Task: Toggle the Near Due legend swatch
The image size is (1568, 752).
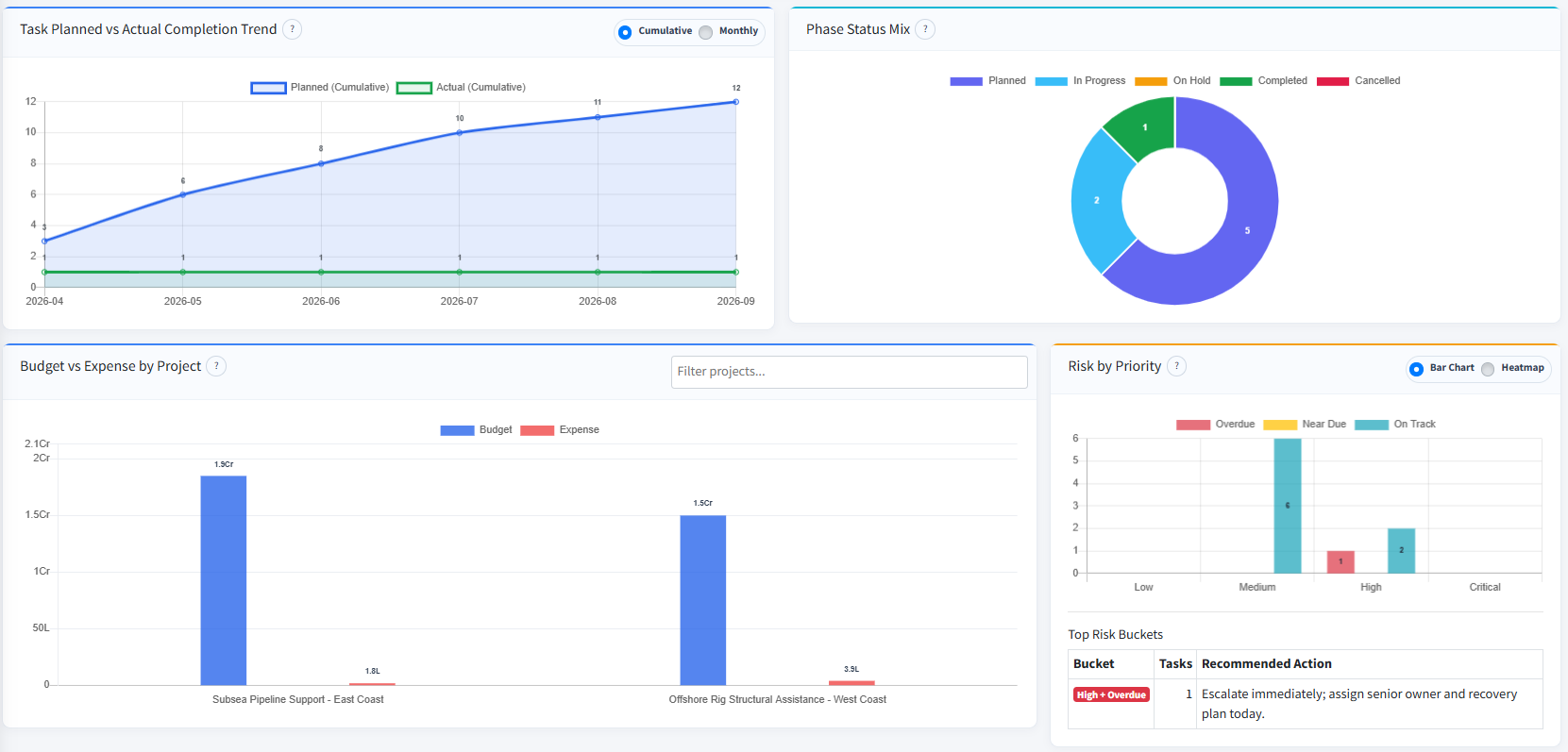Action: point(1280,425)
